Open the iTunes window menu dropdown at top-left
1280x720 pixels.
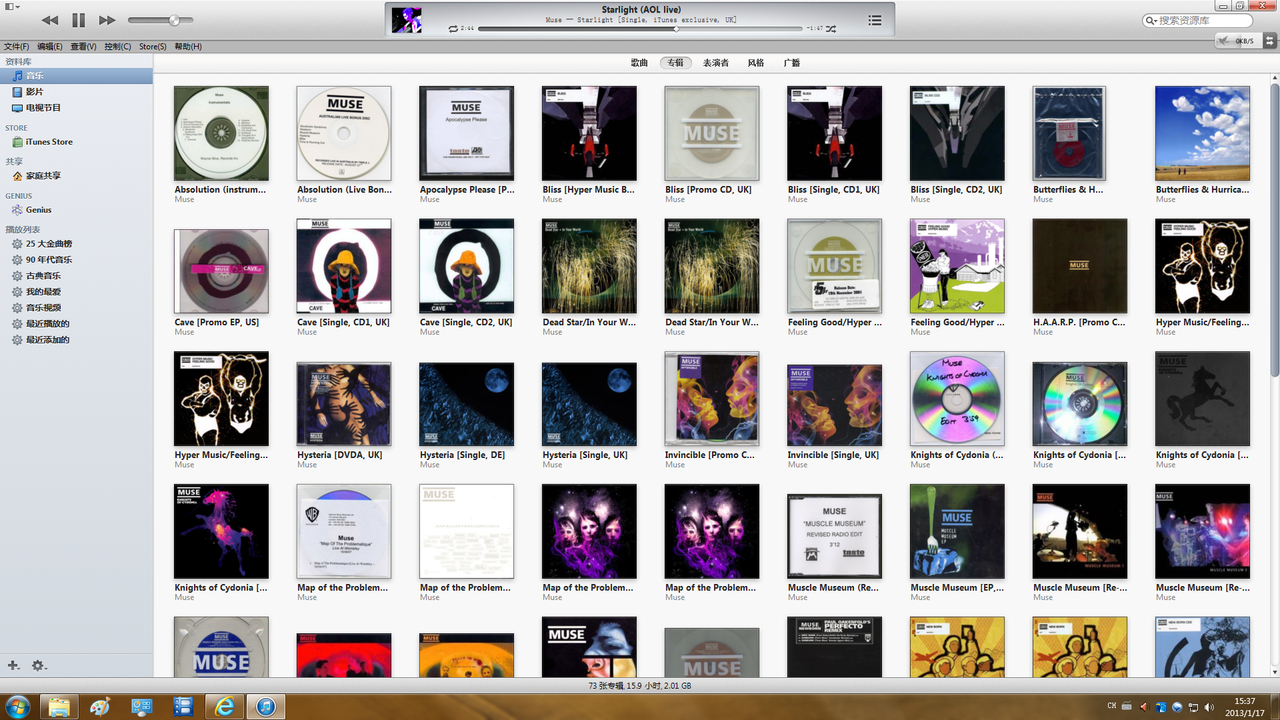coord(10,6)
